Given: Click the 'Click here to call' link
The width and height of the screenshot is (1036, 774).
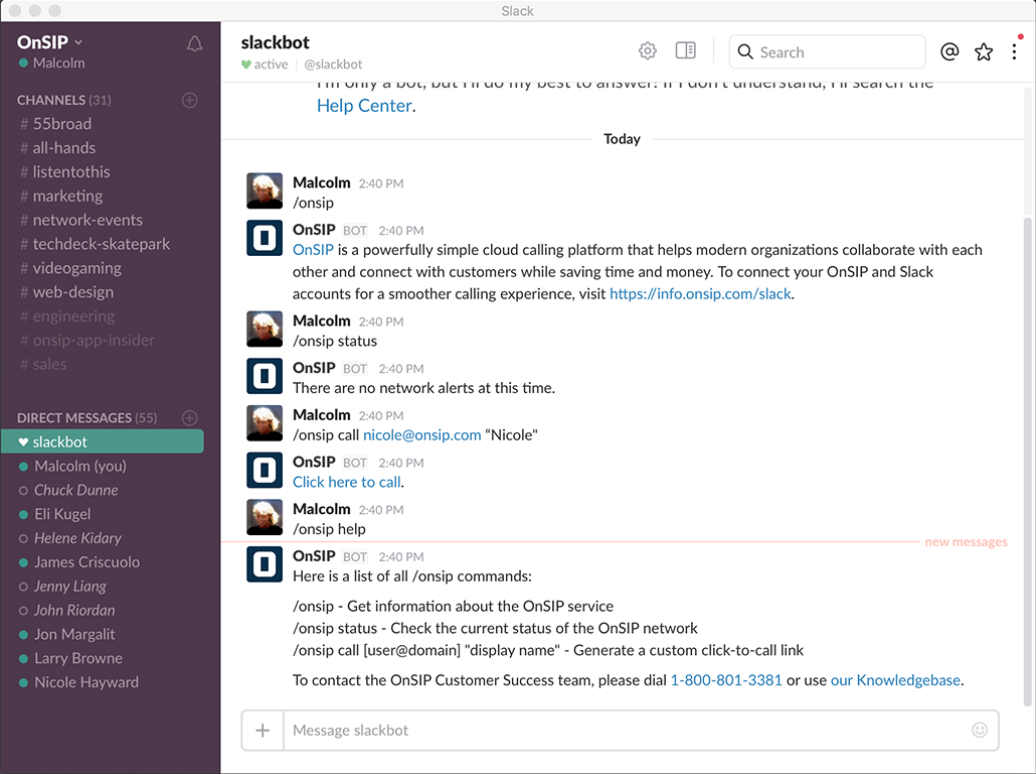Looking at the screenshot, I should tap(347, 482).
